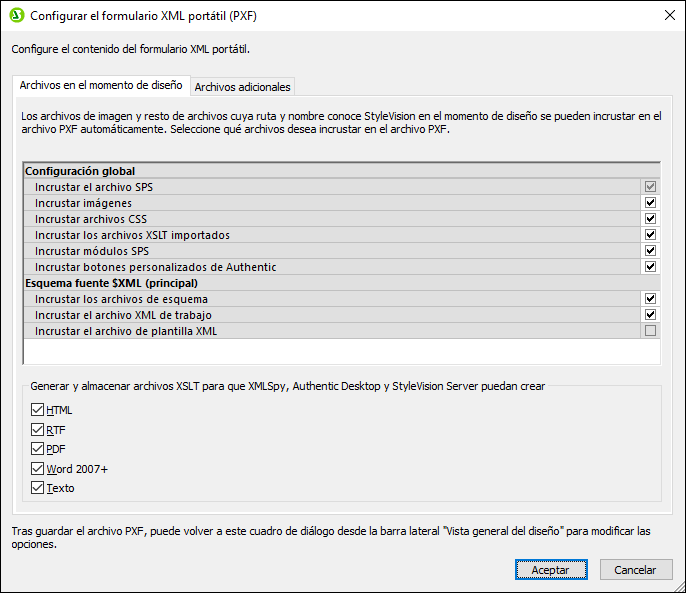Click the StyleVision app icon in title bar
This screenshot has height=593, width=686.
(16, 15)
